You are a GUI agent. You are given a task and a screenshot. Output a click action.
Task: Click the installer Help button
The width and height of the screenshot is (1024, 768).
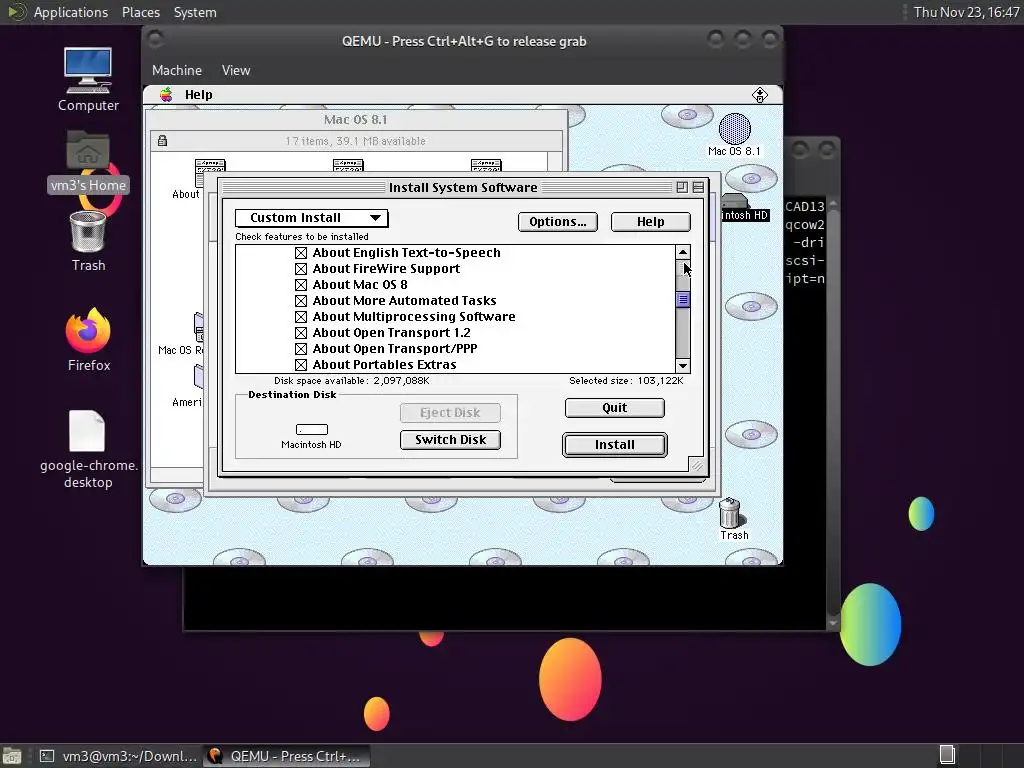coord(650,221)
